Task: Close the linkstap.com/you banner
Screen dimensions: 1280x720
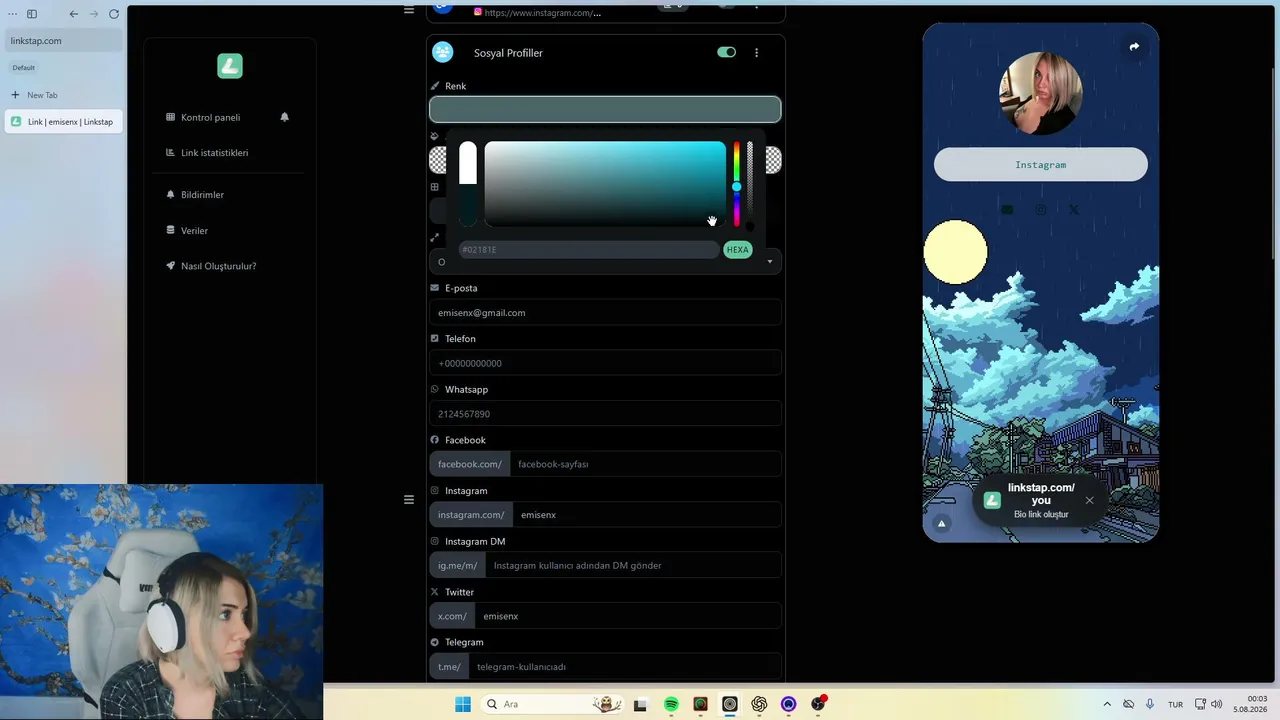Action: (x=1090, y=500)
